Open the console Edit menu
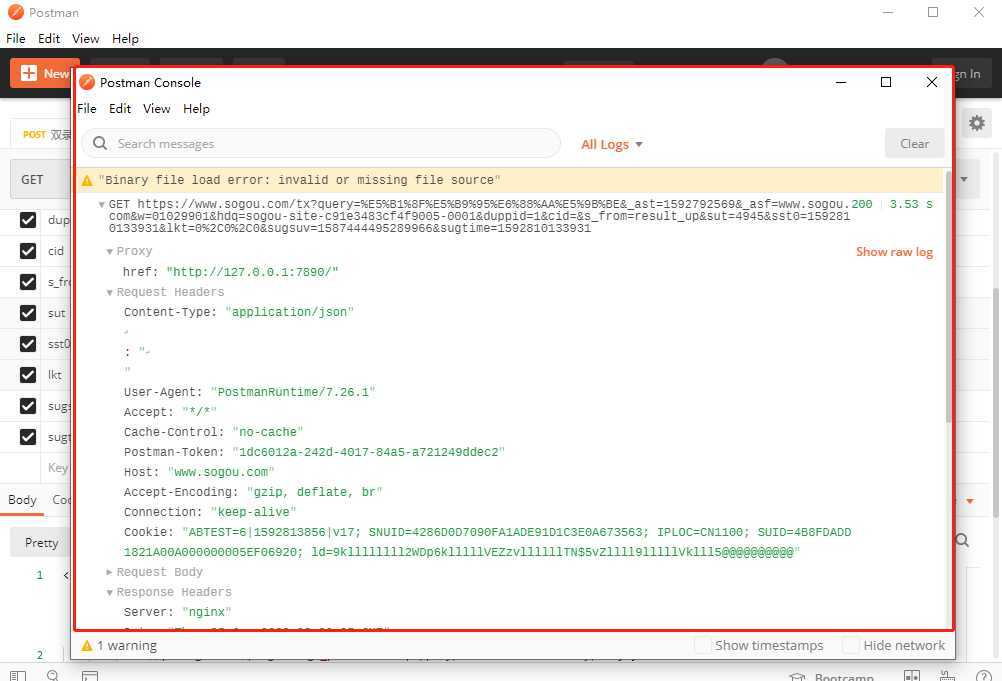This screenshot has height=681, width=1002. click(x=120, y=109)
